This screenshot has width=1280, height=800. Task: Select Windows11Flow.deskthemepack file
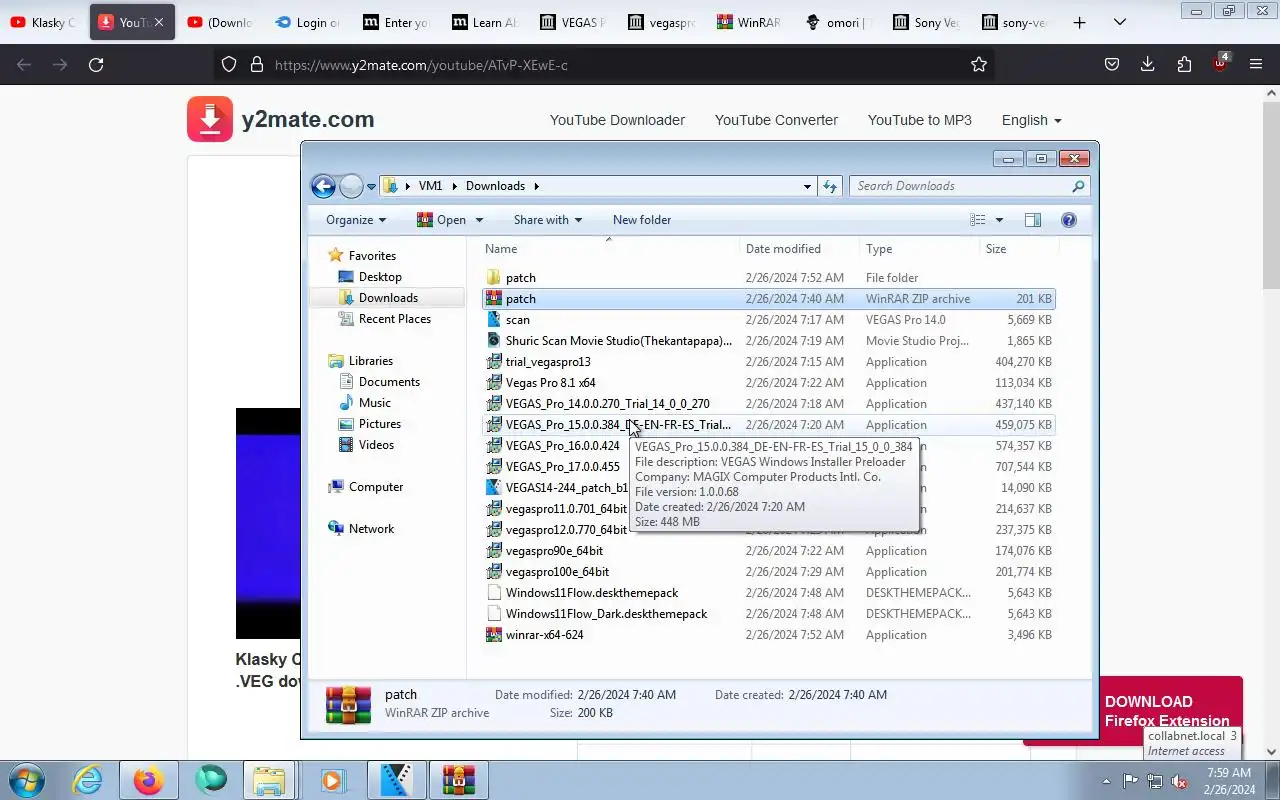(x=592, y=593)
